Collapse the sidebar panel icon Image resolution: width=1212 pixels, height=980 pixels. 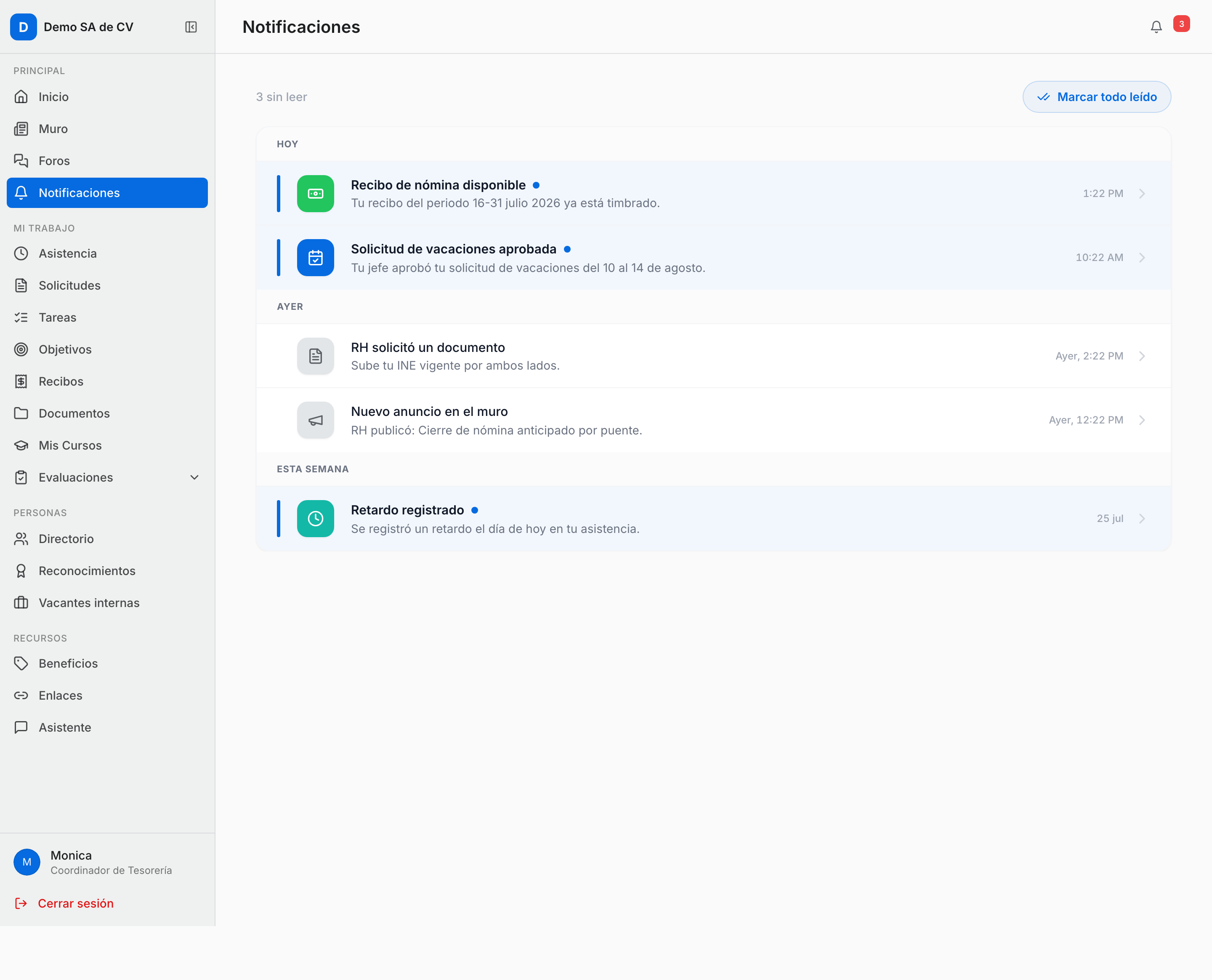[x=191, y=27]
